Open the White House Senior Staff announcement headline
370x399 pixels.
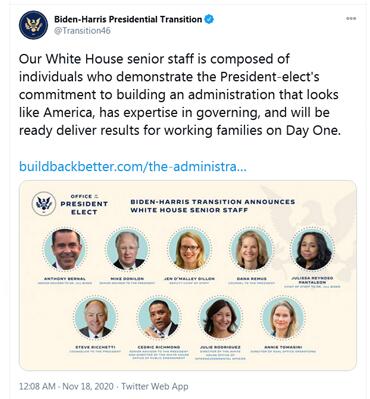[x=213, y=206]
